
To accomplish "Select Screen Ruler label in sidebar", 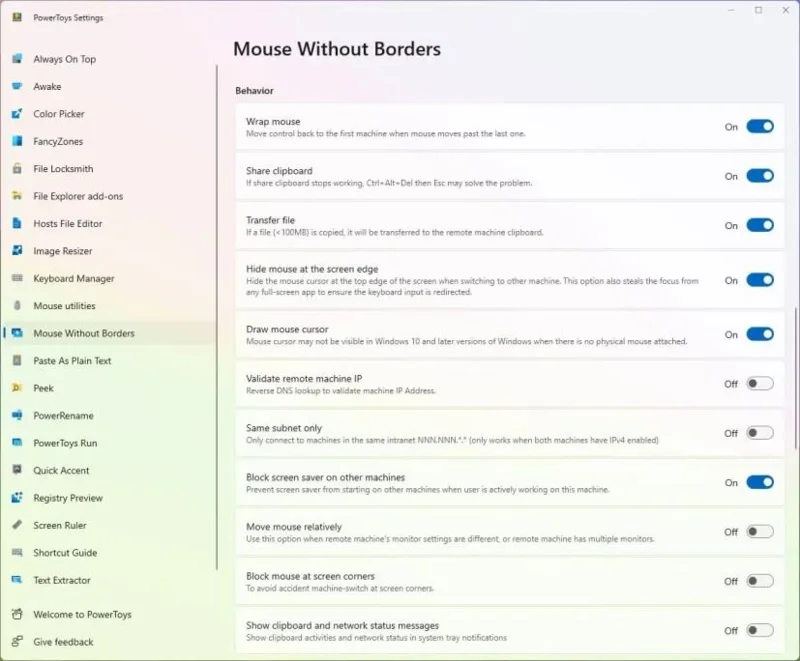I will (x=60, y=525).
